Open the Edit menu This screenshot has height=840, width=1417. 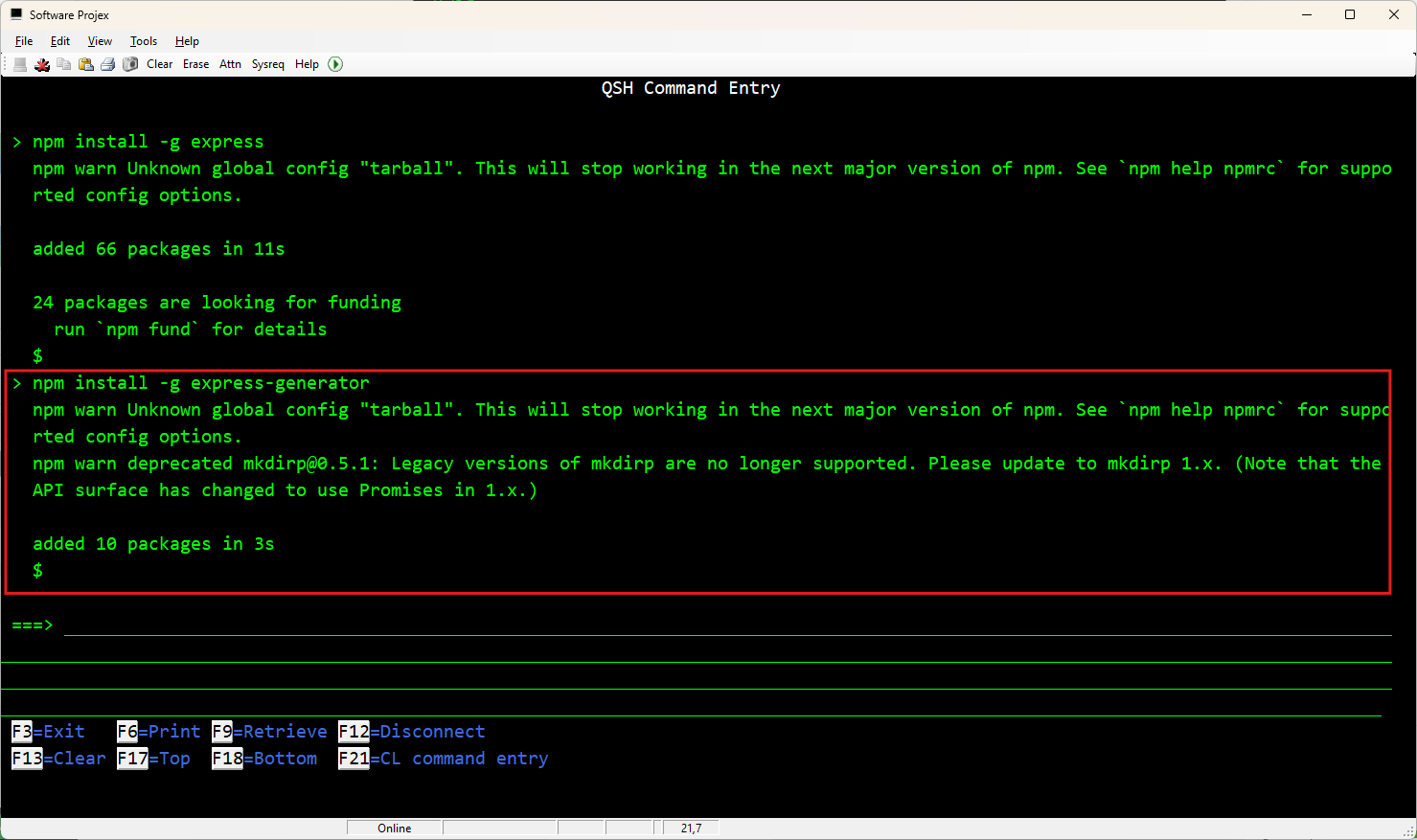tap(60, 41)
